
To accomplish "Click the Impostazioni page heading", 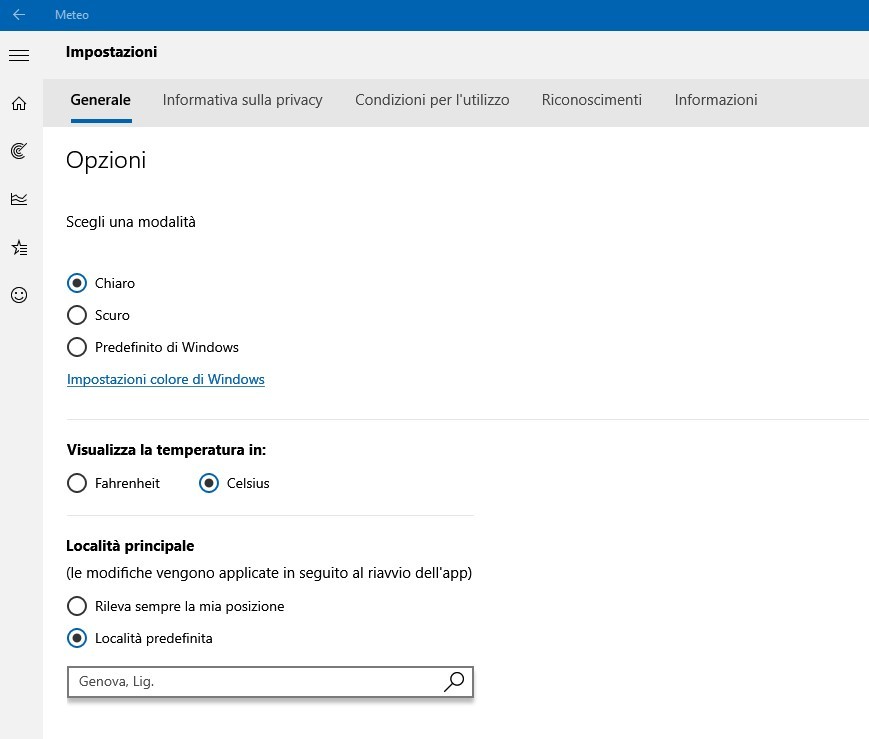I will coord(111,52).
